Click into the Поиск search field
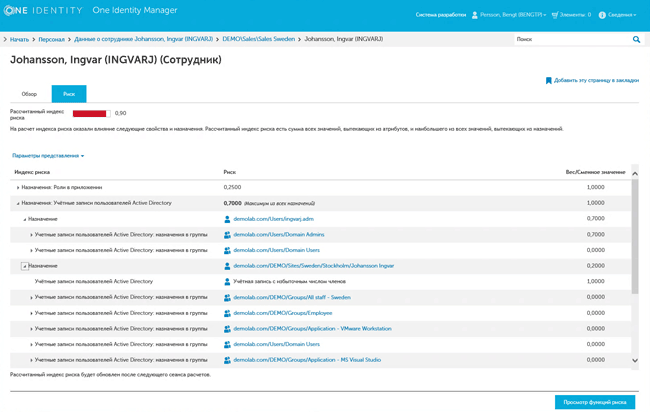This screenshot has height=412, width=650. click(570, 40)
